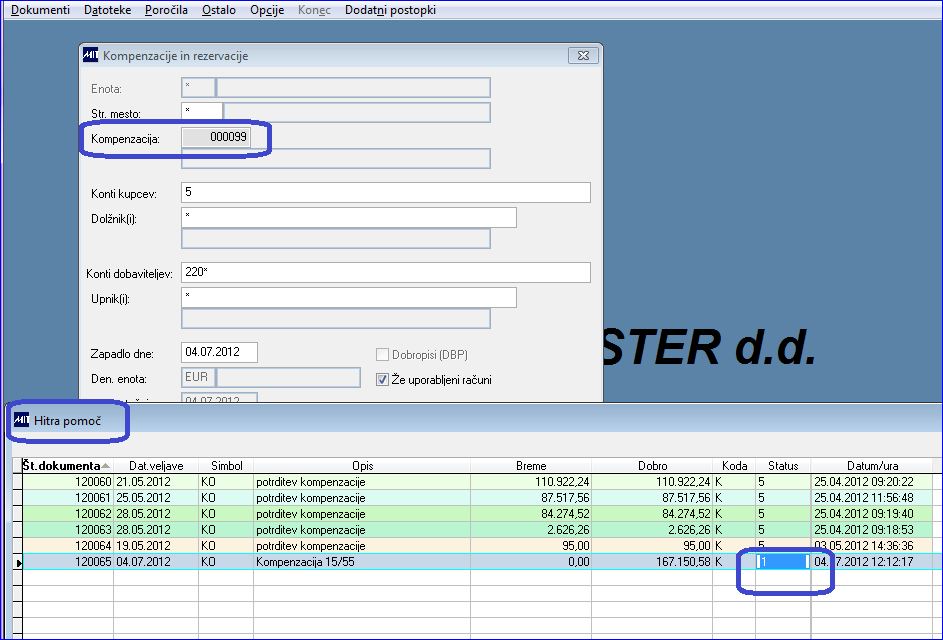
Task: Open the Dodatni postopki menu
Action: [390, 10]
